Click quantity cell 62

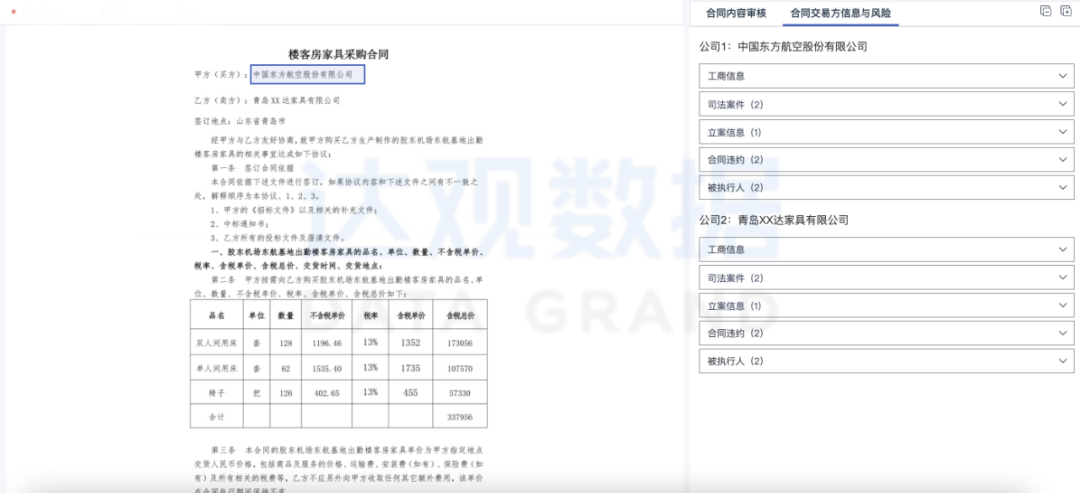tap(286, 368)
